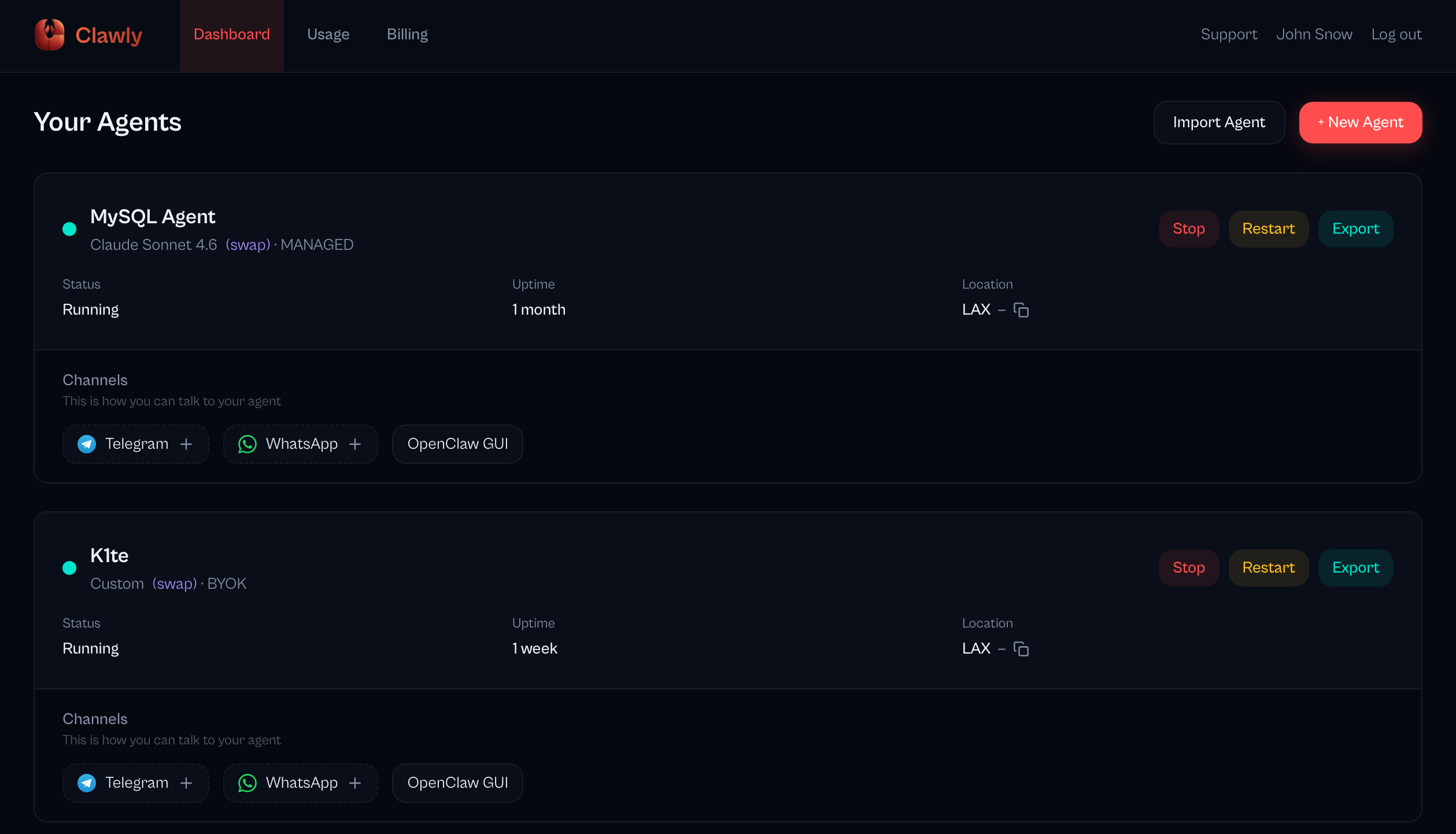Go to the Dashboard tab
Viewport: 1456px width, 834px height.
(x=232, y=35)
